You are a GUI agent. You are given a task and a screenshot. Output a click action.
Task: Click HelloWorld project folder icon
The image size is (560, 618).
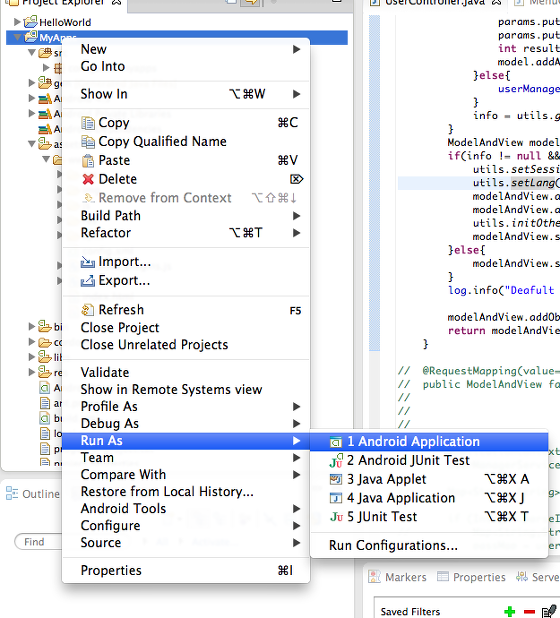coord(30,22)
